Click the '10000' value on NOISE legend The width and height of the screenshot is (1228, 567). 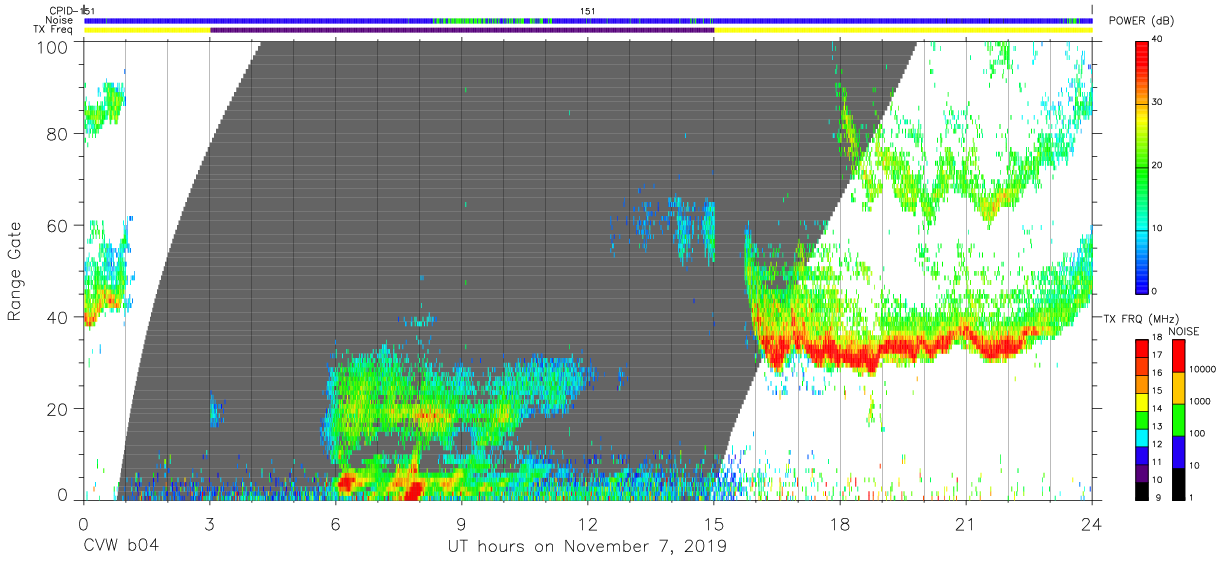(1204, 369)
